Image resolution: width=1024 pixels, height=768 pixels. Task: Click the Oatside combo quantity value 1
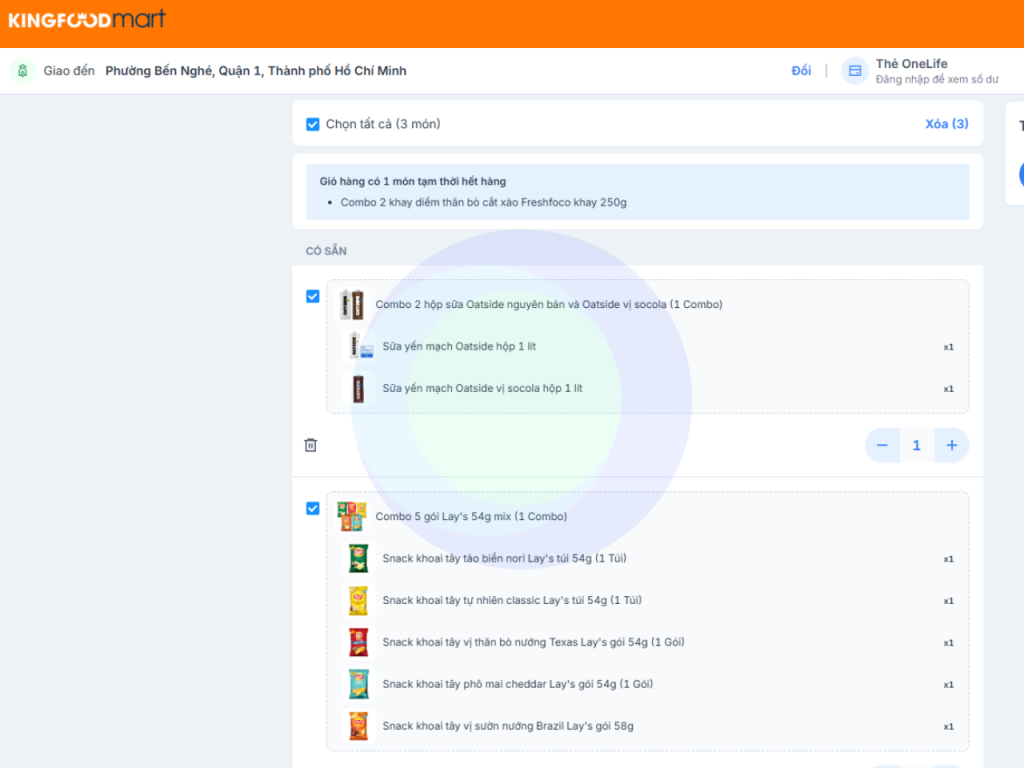(917, 445)
